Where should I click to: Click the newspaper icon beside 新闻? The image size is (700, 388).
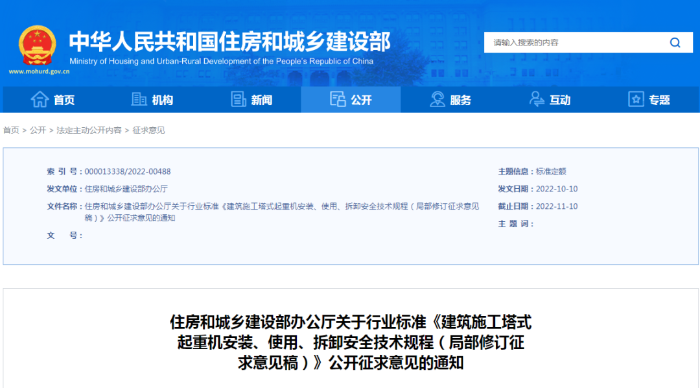point(238,99)
